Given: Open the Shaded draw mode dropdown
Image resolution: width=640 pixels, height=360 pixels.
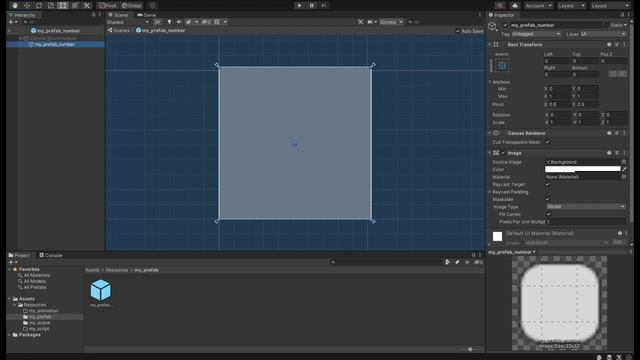Looking at the screenshot, I should [128, 22].
